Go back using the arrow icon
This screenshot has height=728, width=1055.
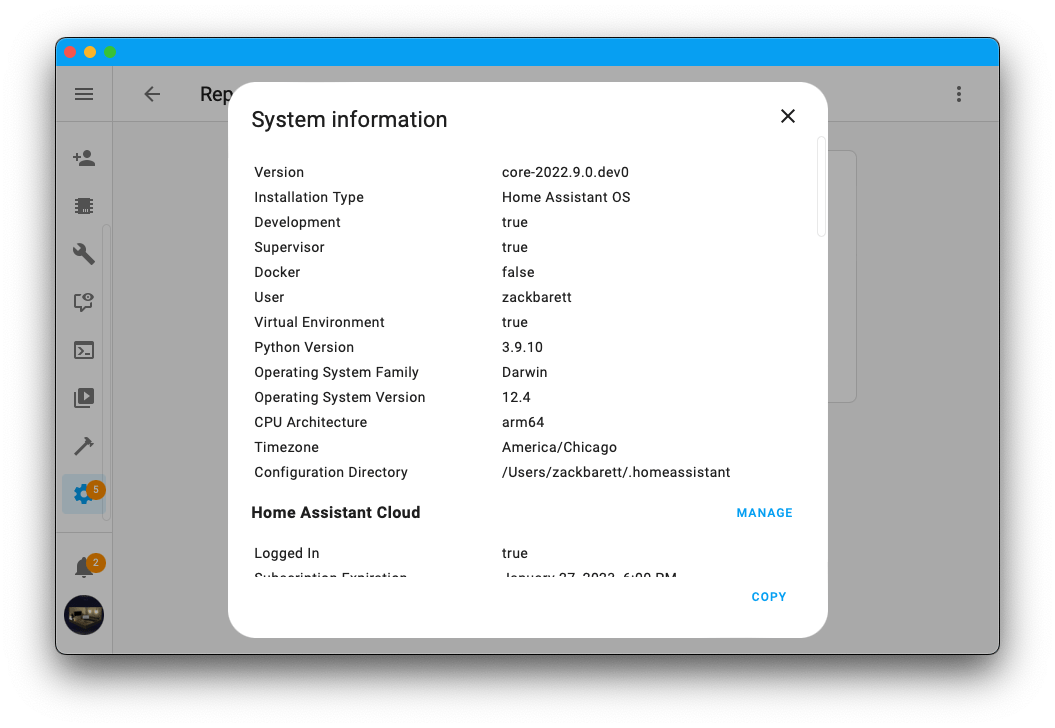click(152, 94)
